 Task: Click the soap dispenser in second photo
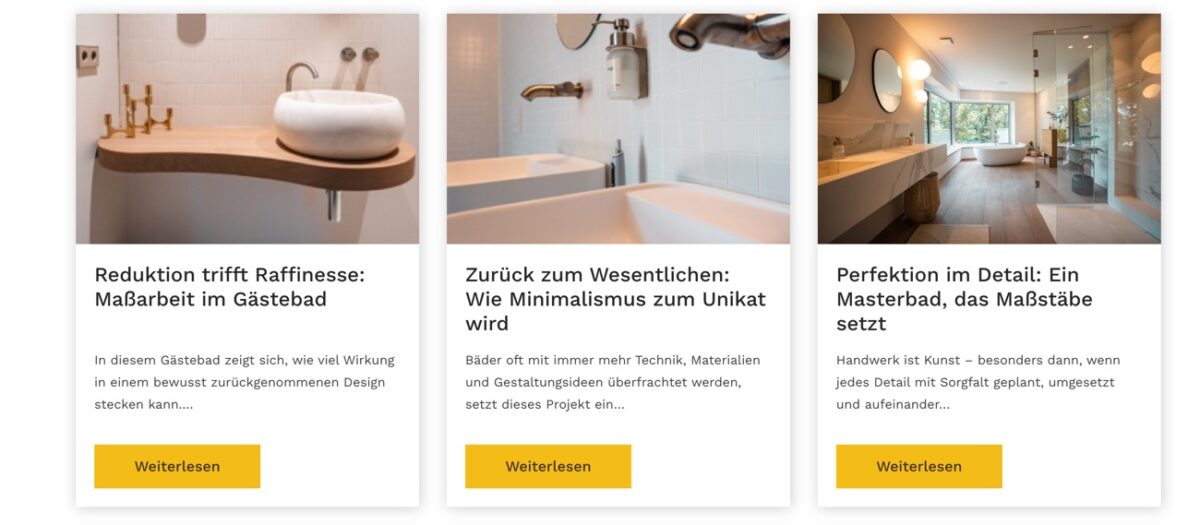tap(624, 60)
